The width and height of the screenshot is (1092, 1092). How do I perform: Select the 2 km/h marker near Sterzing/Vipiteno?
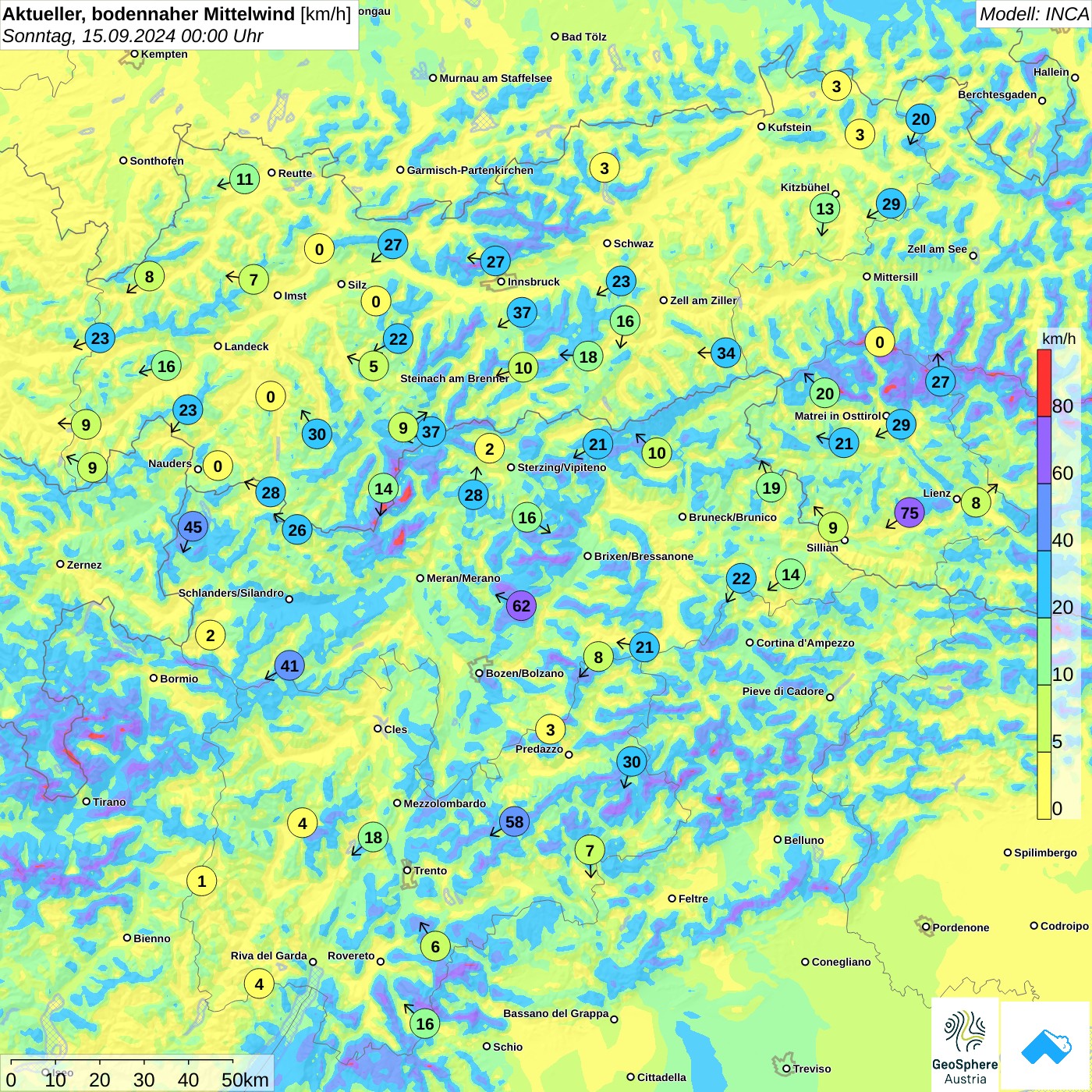point(489,448)
